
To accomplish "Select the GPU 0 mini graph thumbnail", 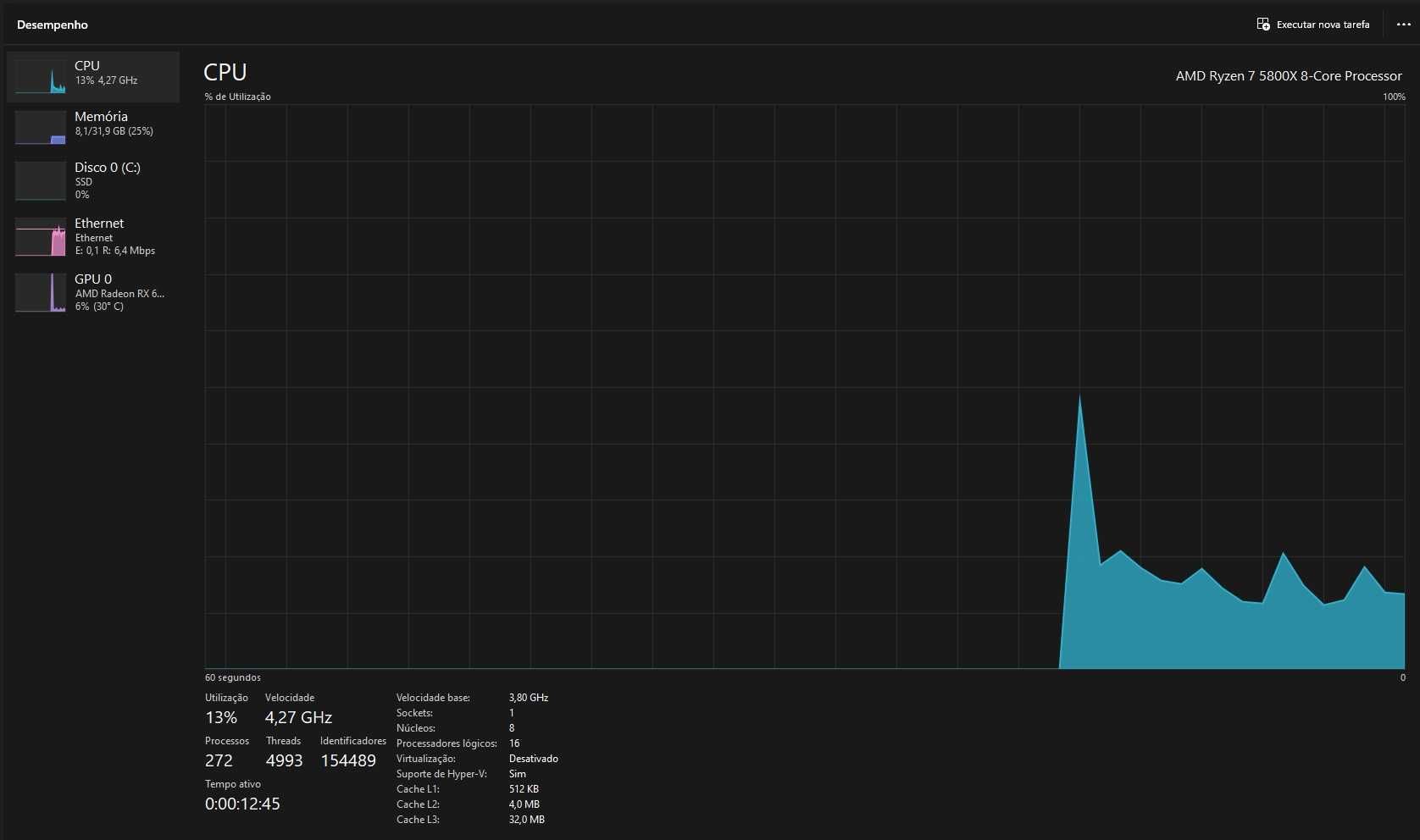I will click(41, 293).
